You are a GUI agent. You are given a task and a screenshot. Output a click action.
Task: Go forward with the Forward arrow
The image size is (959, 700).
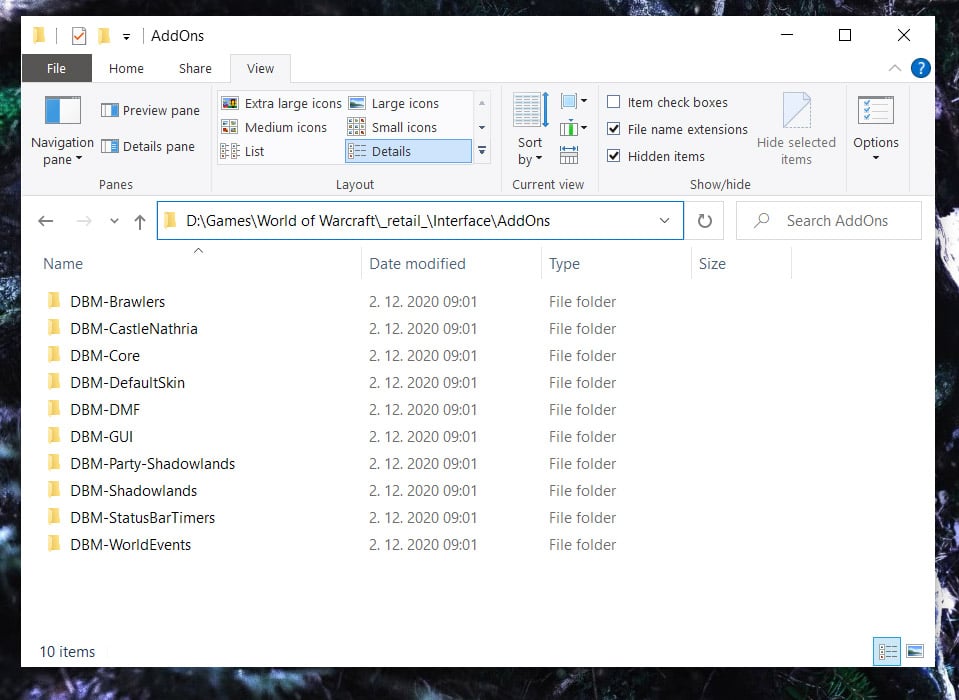(x=84, y=221)
